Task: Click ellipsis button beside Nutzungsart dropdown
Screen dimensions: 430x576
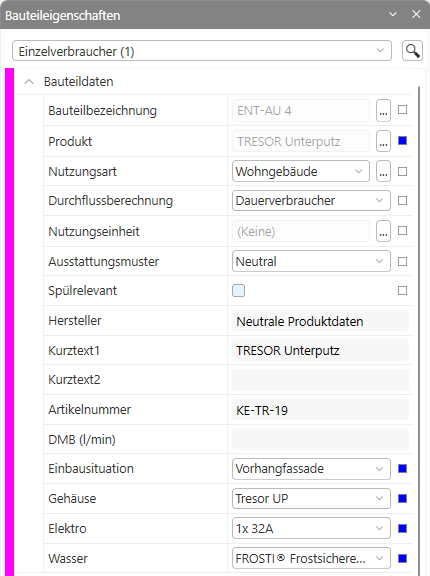Action: [x=383, y=171]
